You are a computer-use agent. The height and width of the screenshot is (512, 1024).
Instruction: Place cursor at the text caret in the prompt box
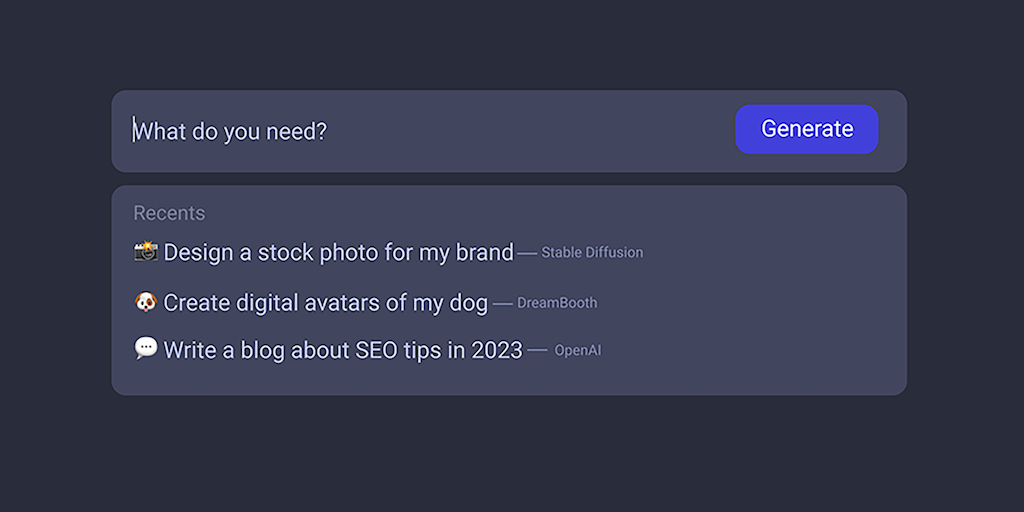tap(135, 130)
